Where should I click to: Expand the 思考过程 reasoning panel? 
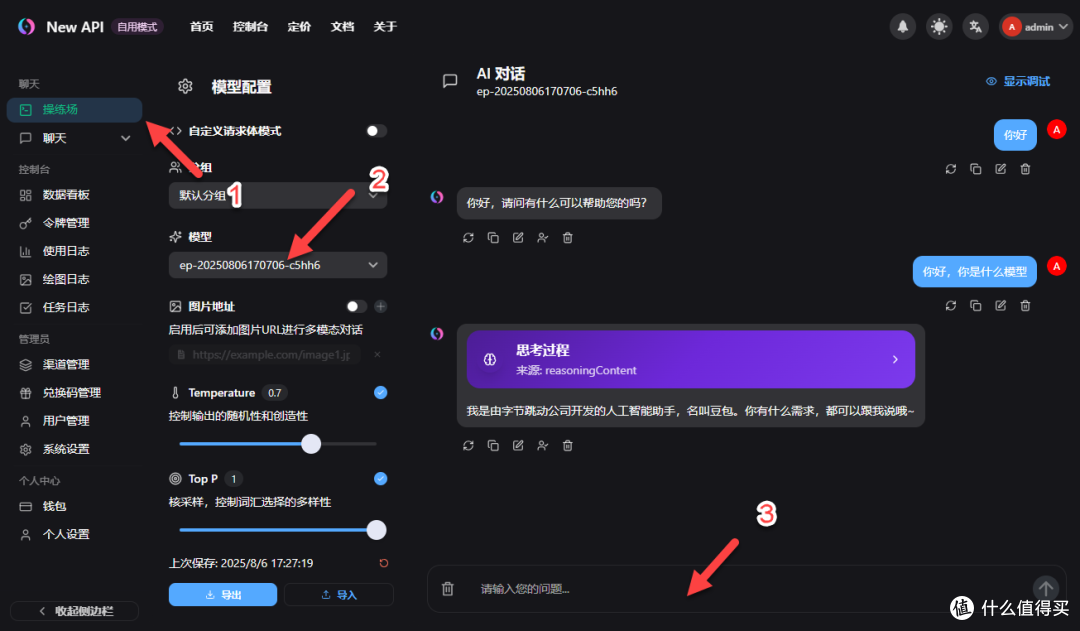click(691, 360)
